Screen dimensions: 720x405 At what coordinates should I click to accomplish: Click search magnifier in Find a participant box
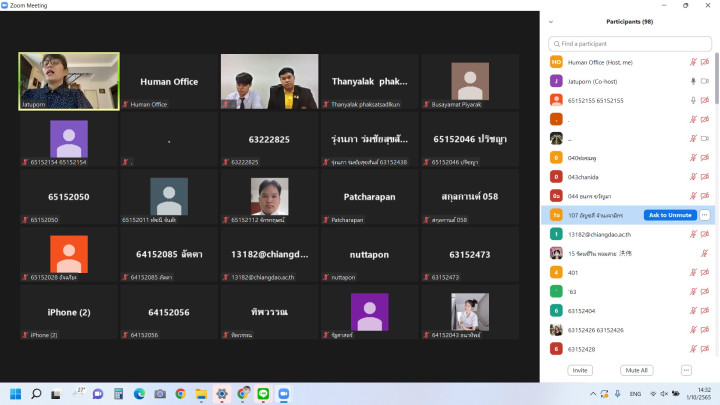[x=557, y=44]
